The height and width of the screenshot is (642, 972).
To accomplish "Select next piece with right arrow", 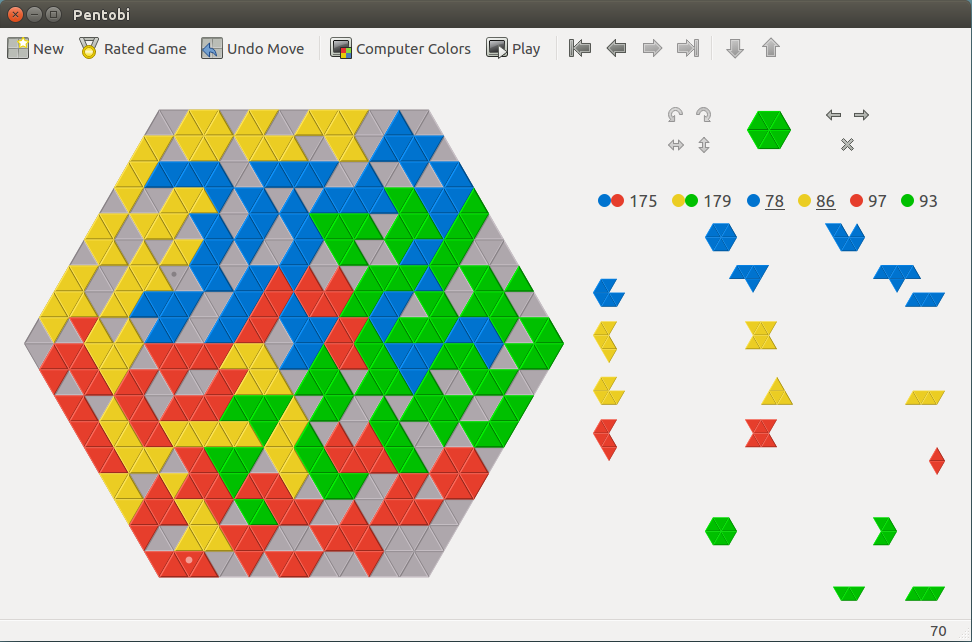I will pos(861,115).
